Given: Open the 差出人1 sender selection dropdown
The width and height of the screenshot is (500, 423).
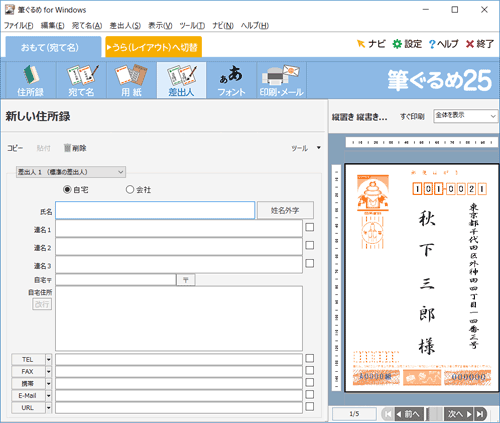Looking at the screenshot, I should coord(71,172).
